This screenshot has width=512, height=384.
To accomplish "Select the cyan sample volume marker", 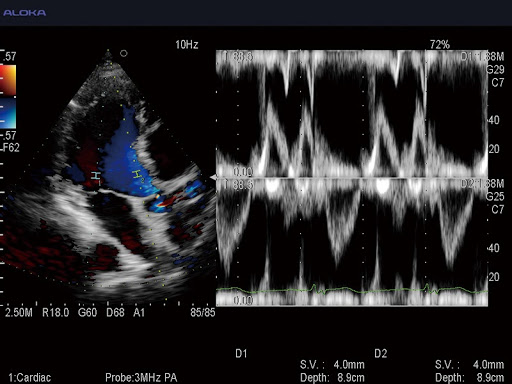I will (96, 176).
